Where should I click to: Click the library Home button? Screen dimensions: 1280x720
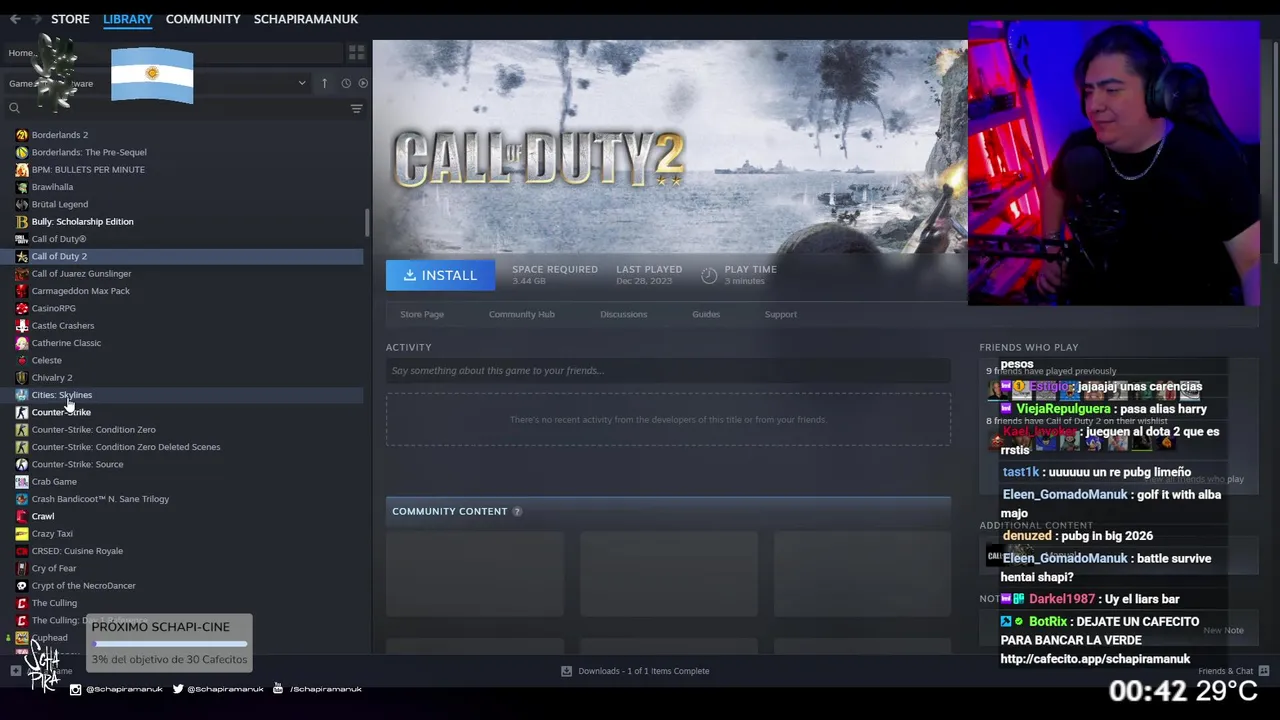pyautogui.click(x=21, y=53)
